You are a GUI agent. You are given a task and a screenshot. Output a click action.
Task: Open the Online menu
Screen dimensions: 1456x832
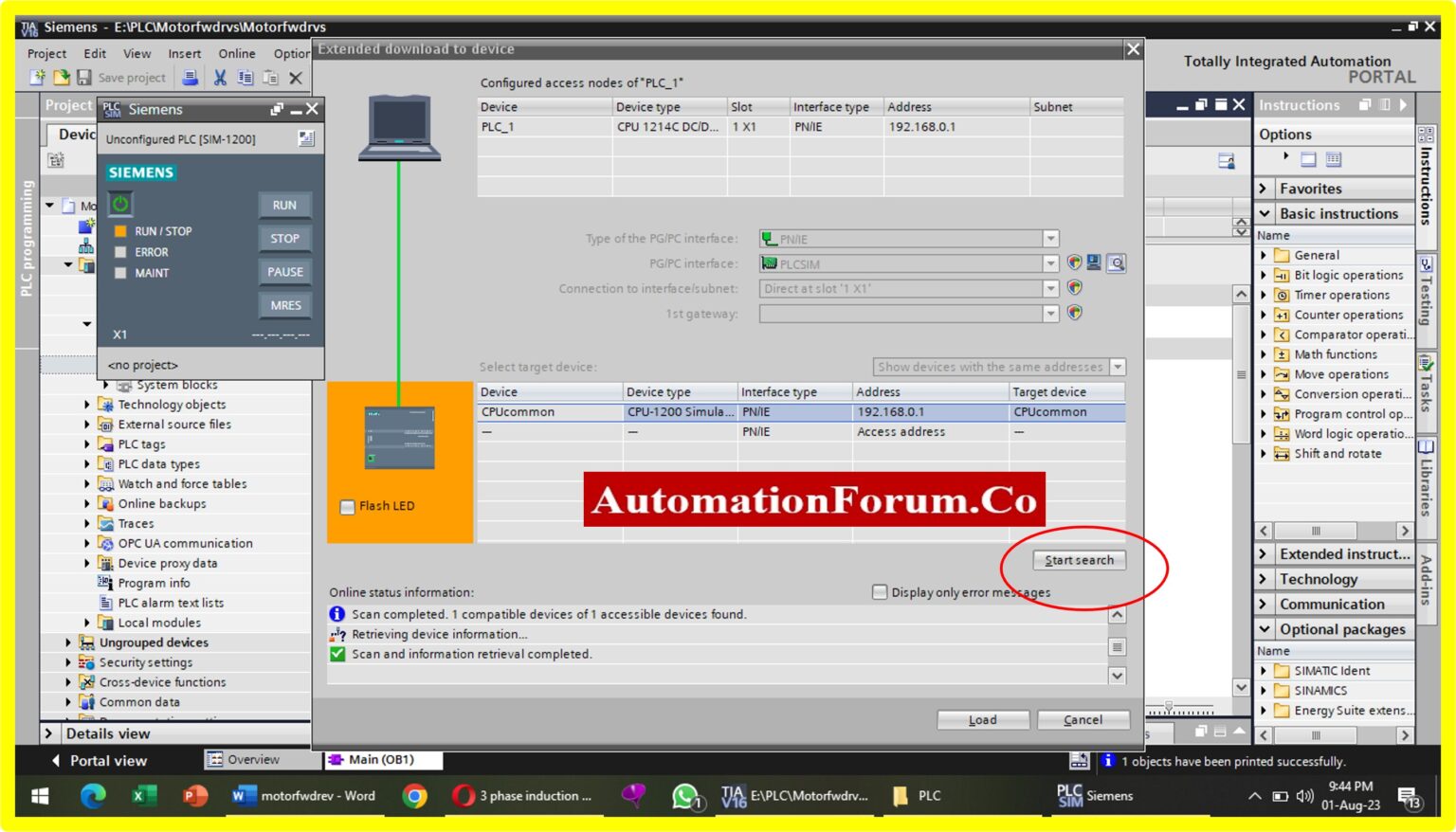(236, 53)
